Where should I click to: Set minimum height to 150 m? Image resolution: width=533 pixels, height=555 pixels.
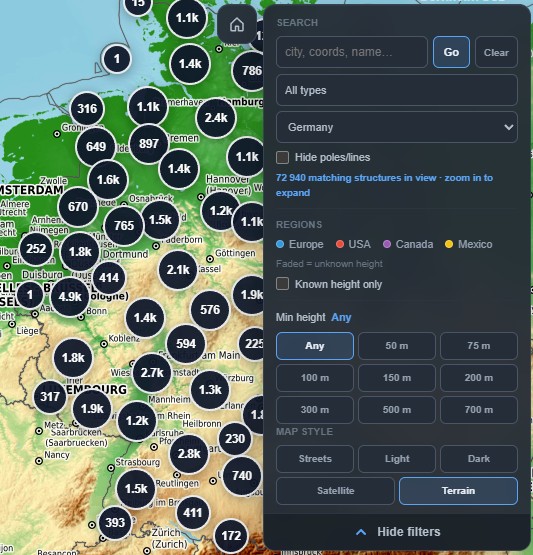pos(397,378)
